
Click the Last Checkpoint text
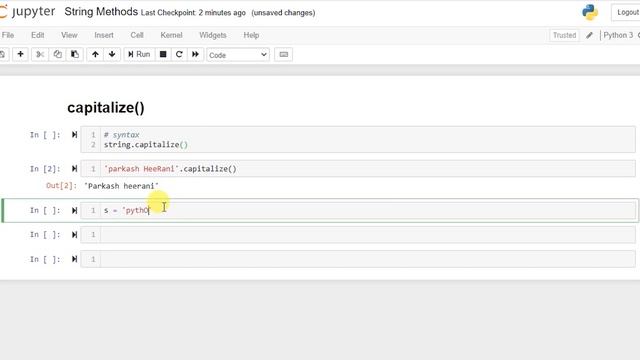tap(193, 13)
